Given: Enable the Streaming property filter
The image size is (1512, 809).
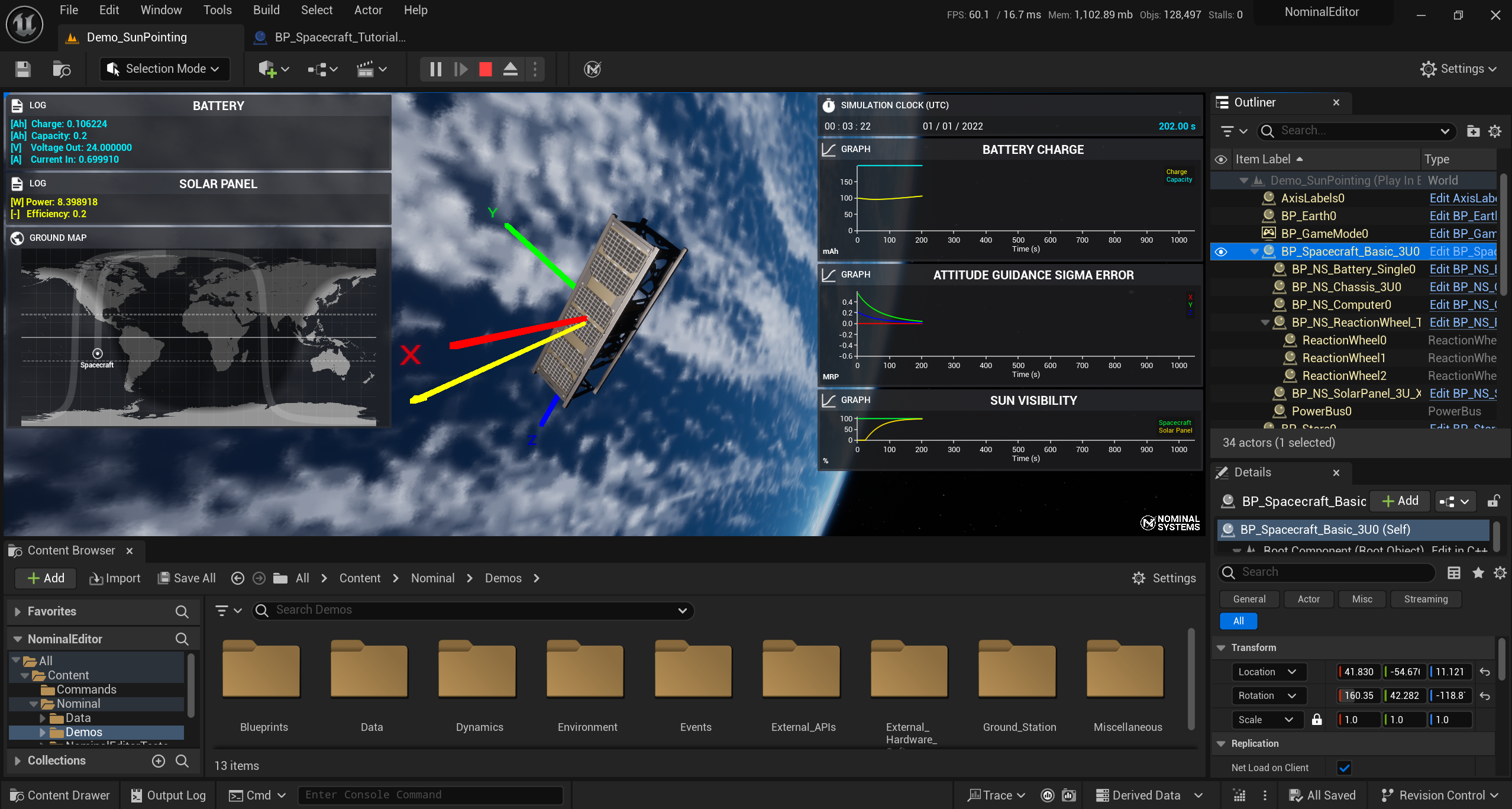Looking at the screenshot, I should click(x=1426, y=599).
